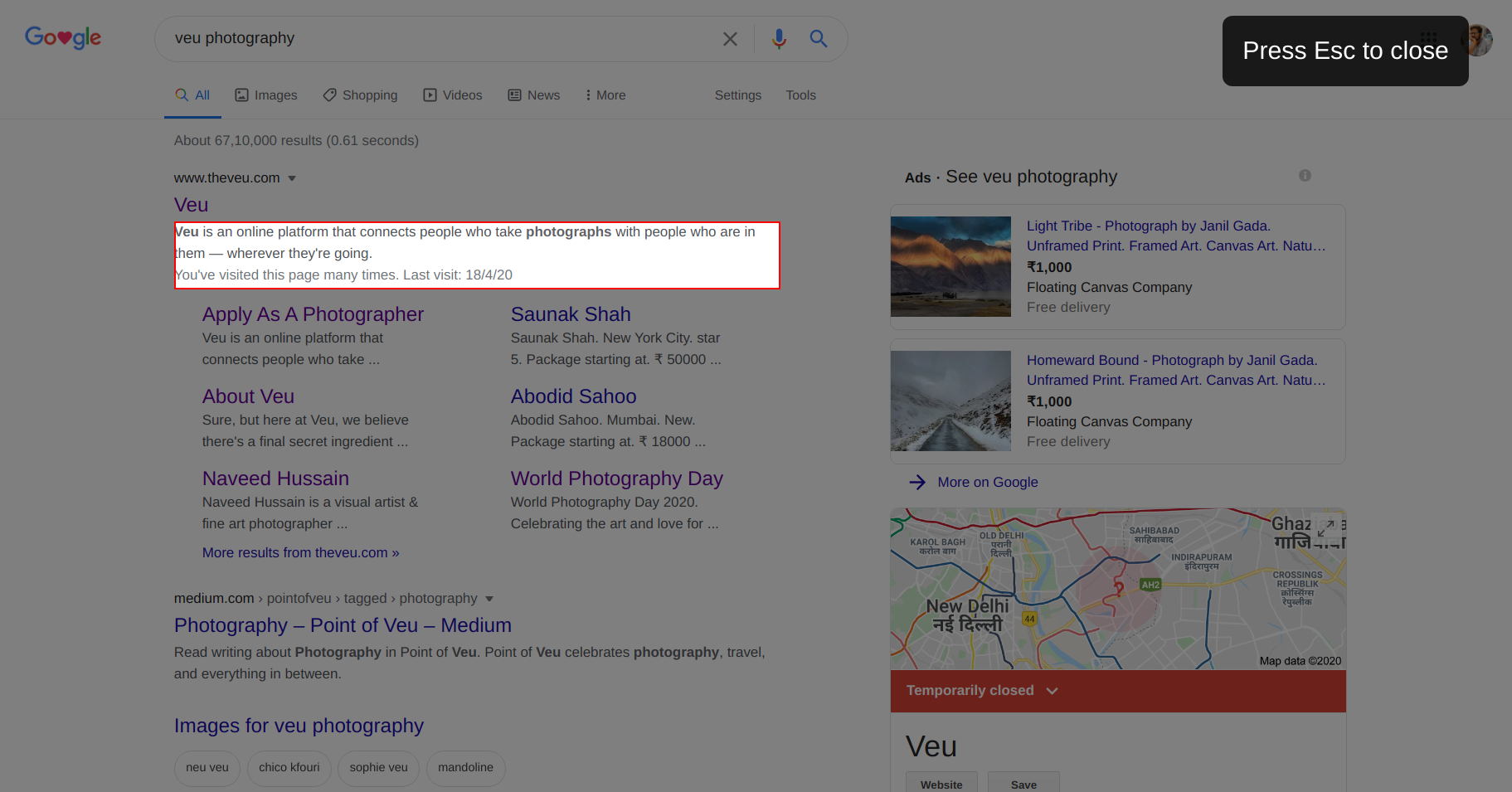
Task: Select the mandoline image chip
Action: pos(465,768)
